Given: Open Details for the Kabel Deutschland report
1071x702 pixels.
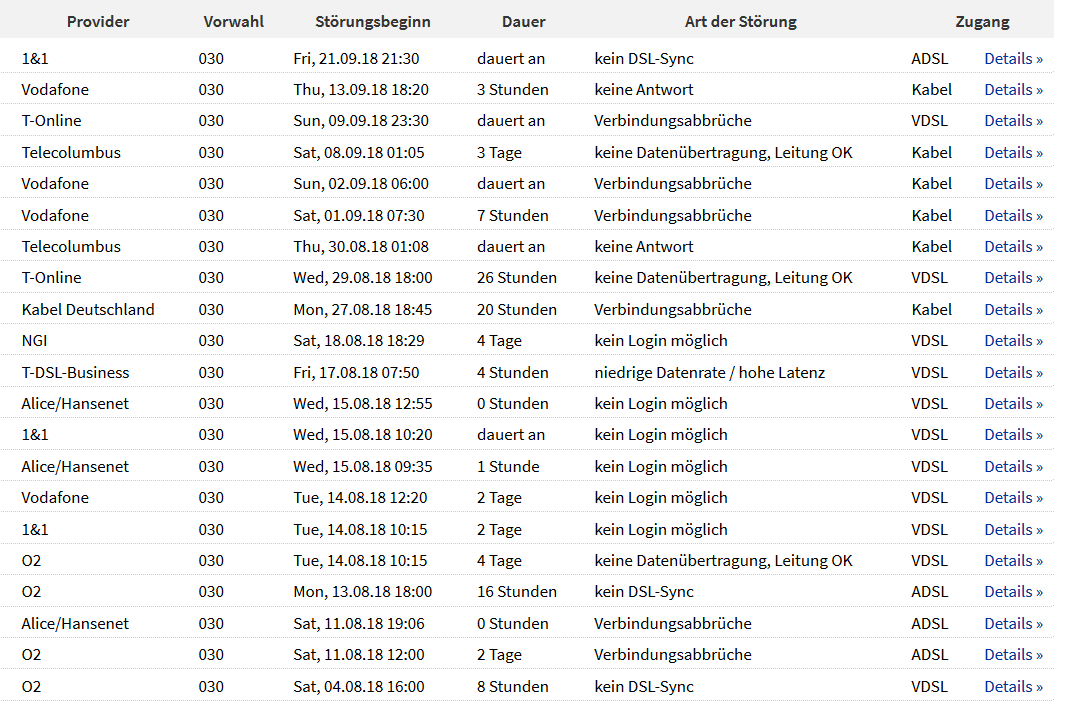Looking at the screenshot, I should 1013,309.
